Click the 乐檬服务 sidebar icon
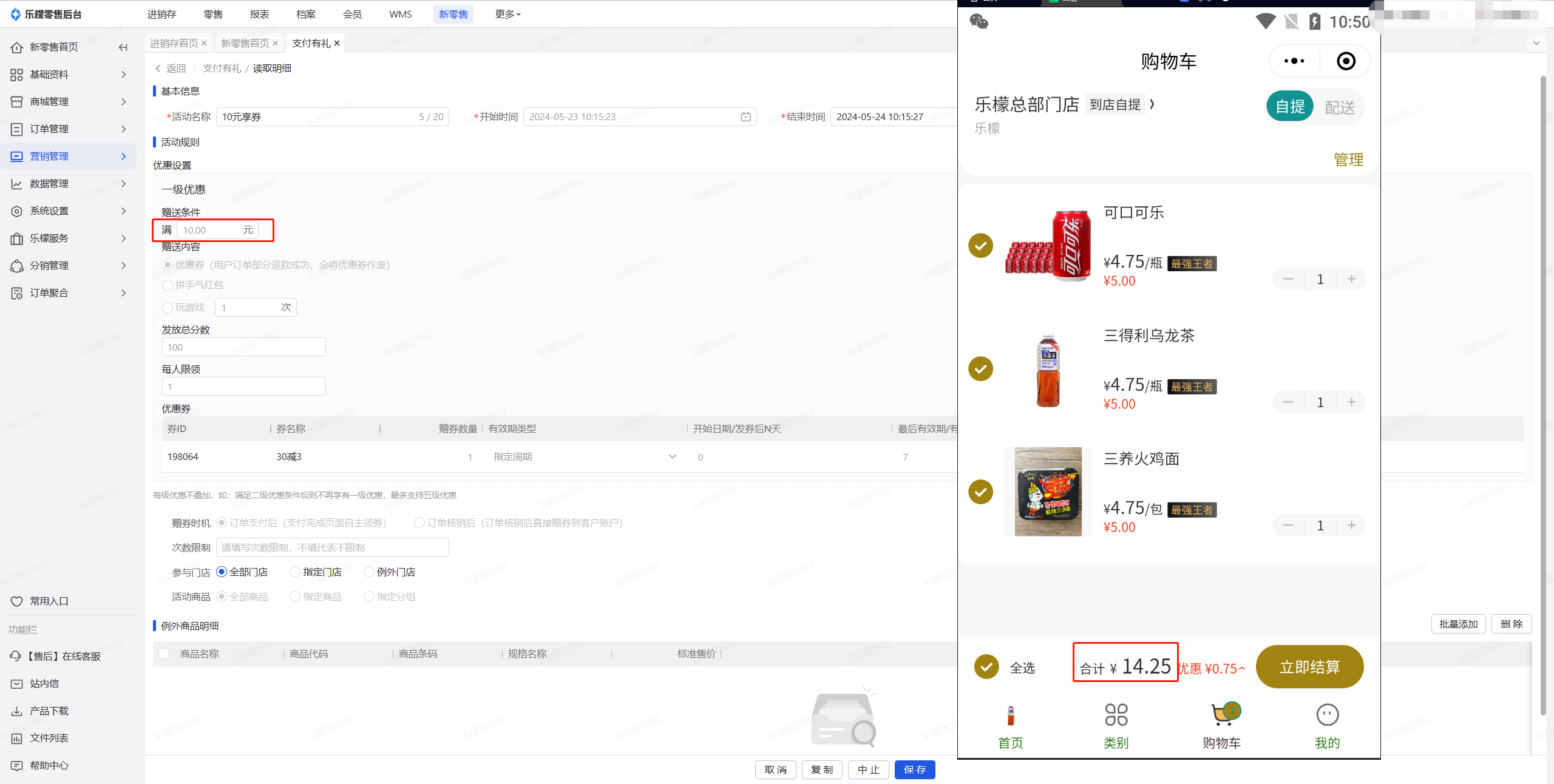This screenshot has height=784, width=1554. (17, 238)
